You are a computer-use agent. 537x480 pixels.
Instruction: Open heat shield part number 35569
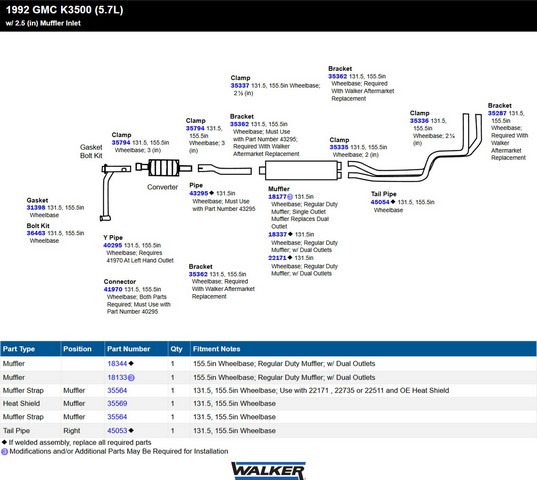pos(117,403)
